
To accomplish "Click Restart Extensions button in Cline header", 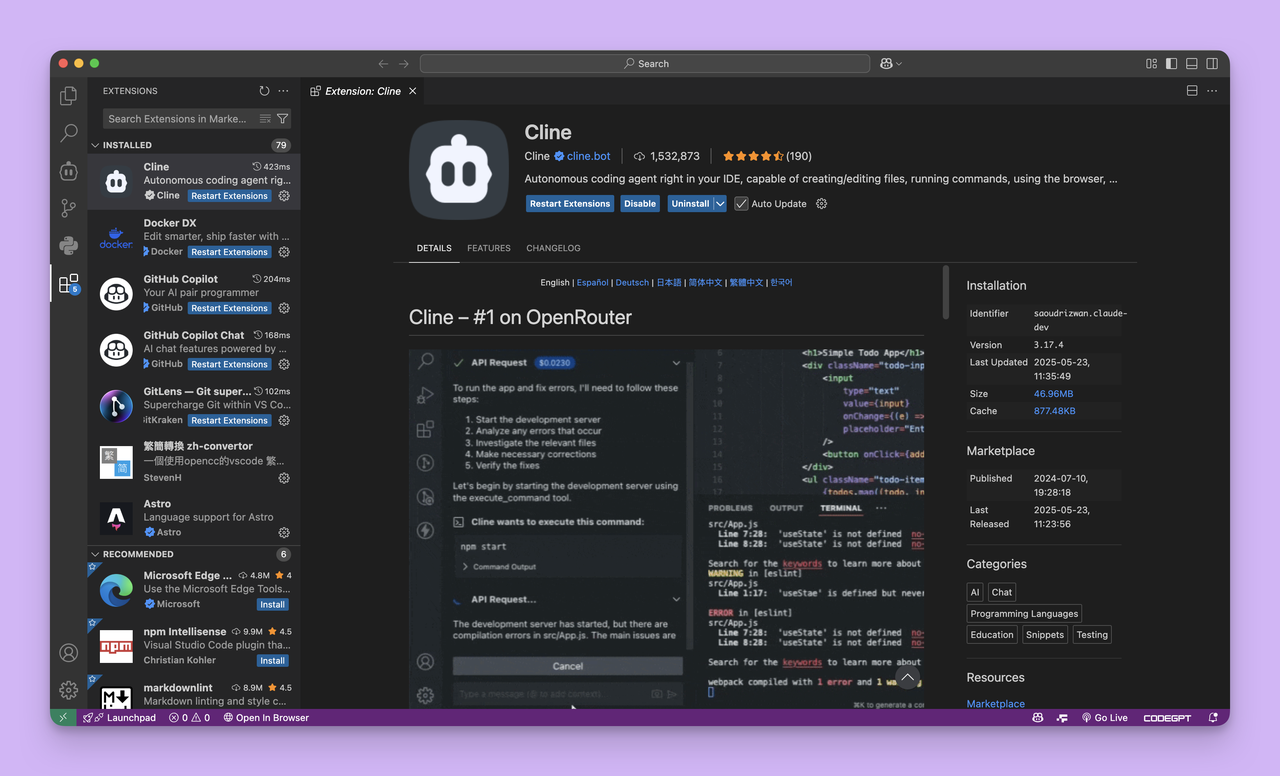I will tap(570, 204).
